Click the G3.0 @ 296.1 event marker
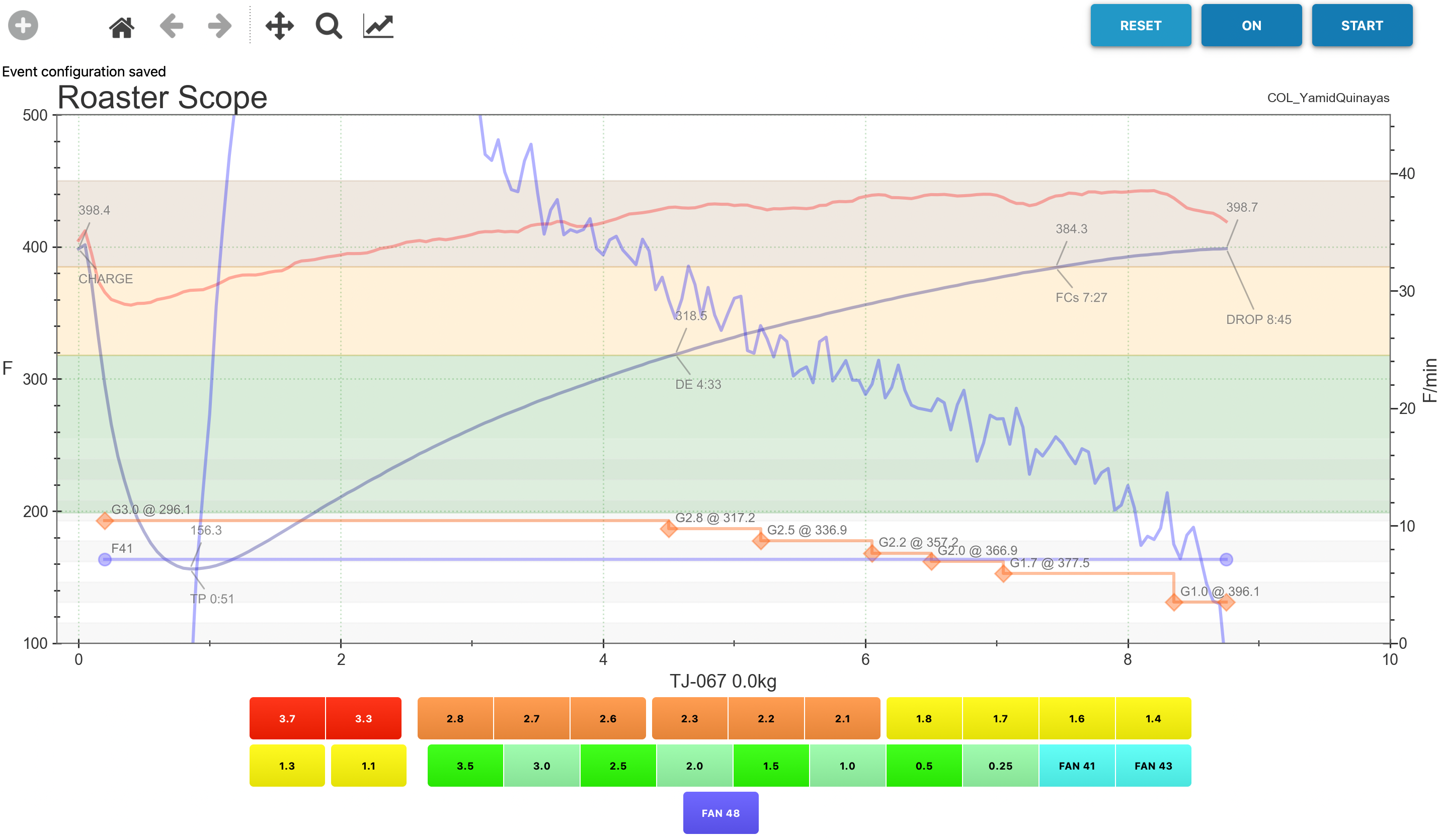The width and height of the screenshot is (1438, 840). point(105,521)
